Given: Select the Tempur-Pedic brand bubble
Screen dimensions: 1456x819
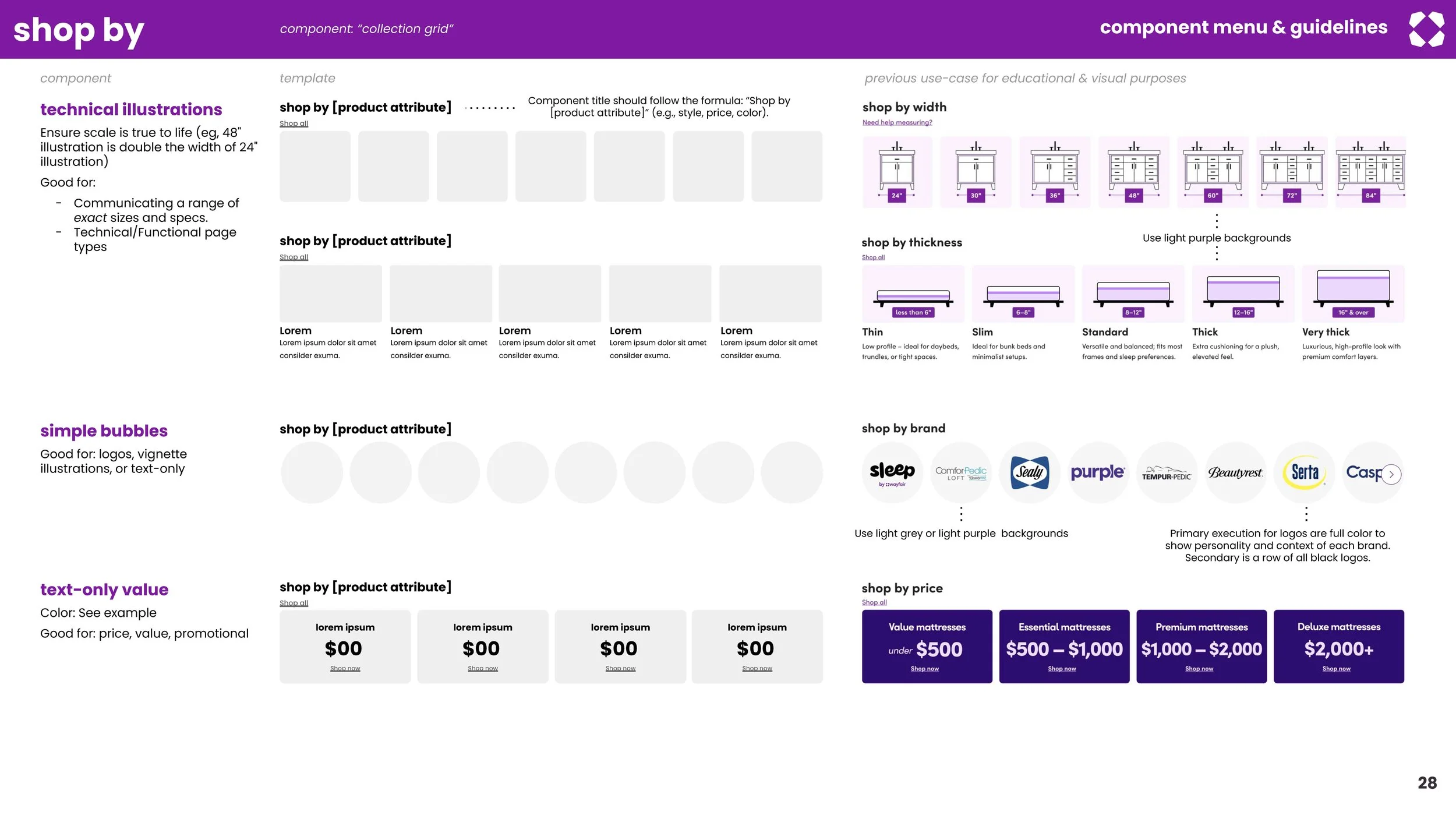Looking at the screenshot, I should click(1167, 472).
